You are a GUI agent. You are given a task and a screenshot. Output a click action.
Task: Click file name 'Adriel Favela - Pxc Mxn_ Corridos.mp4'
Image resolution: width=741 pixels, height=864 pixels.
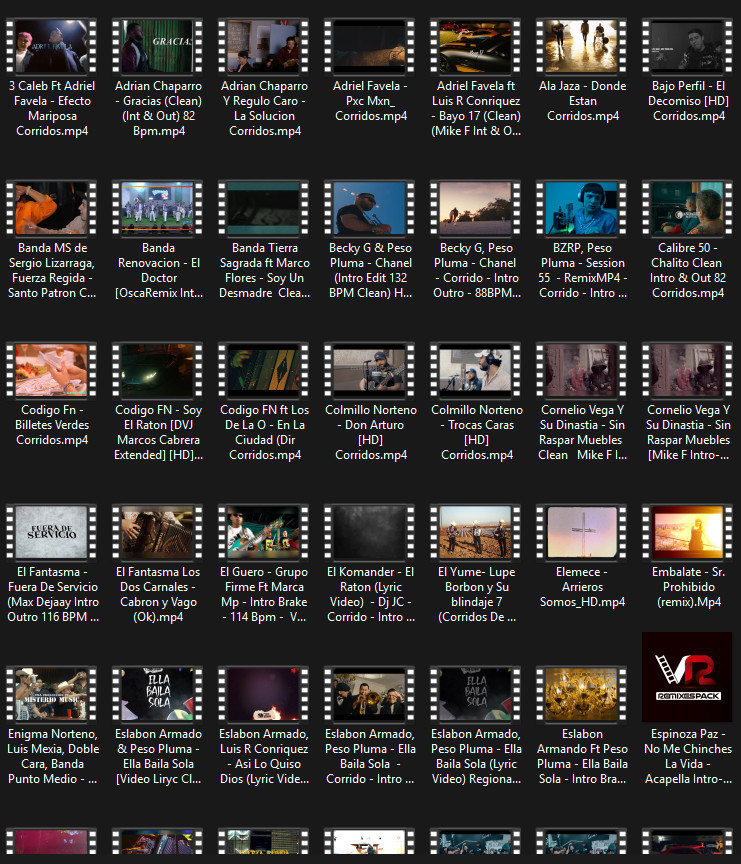click(x=371, y=101)
